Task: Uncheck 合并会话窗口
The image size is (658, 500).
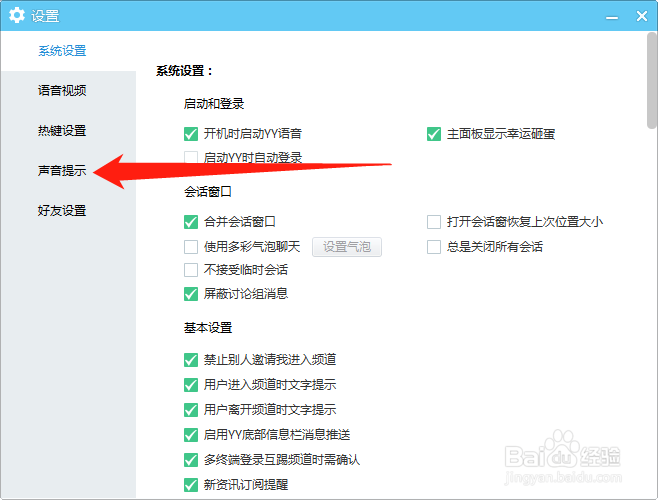Action: 191,222
